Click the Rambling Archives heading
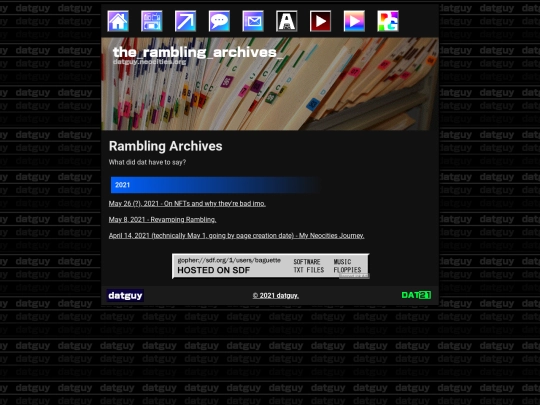The image size is (540, 405). (165, 146)
